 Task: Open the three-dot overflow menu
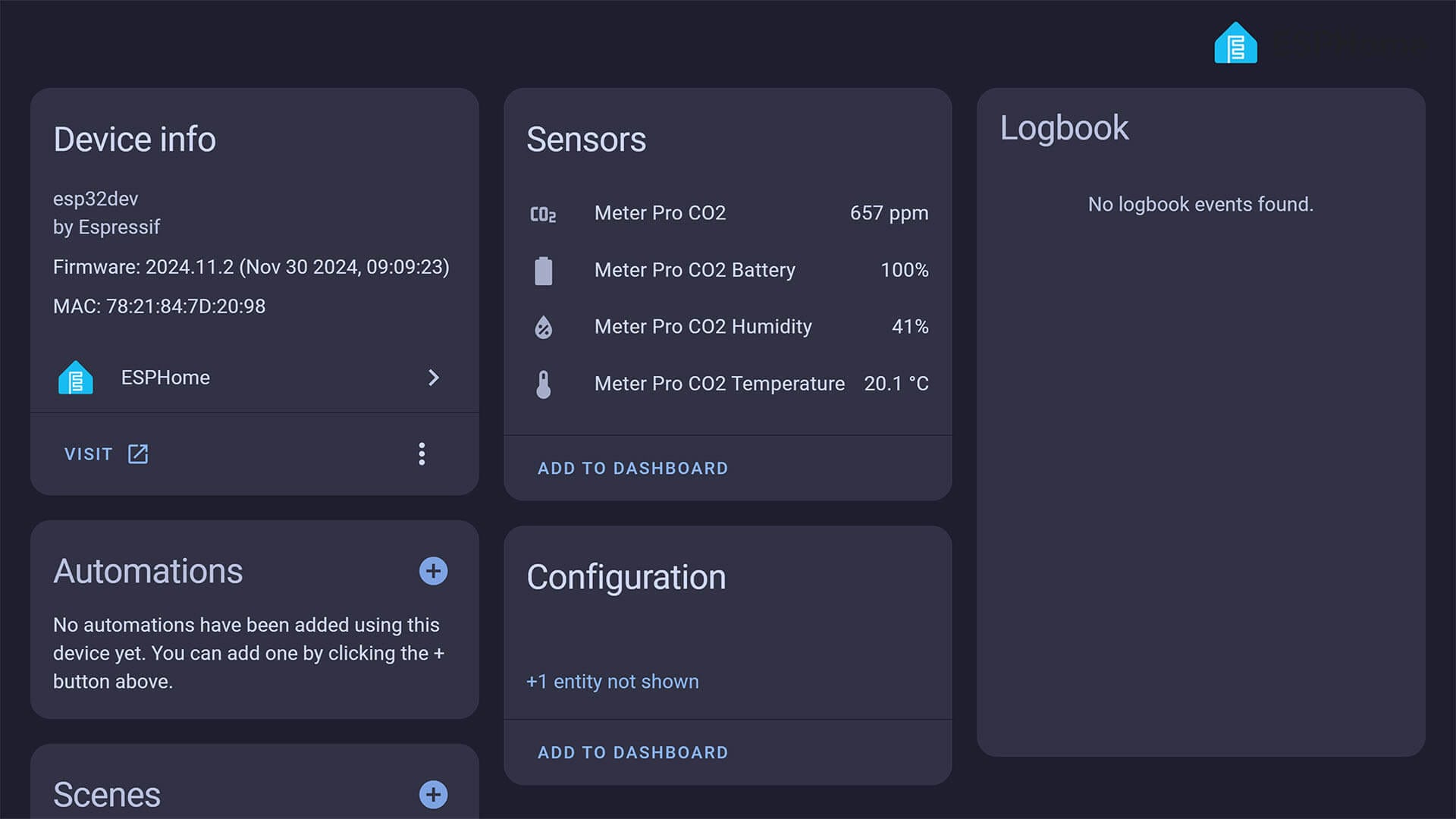pyautogui.click(x=422, y=453)
